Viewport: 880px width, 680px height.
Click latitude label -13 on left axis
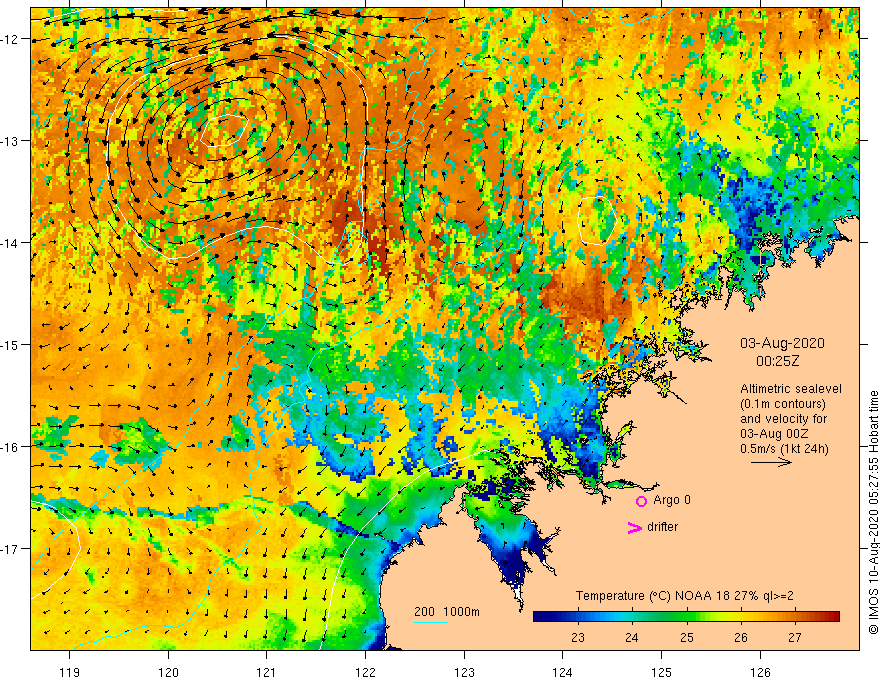[x=11, y=141]
